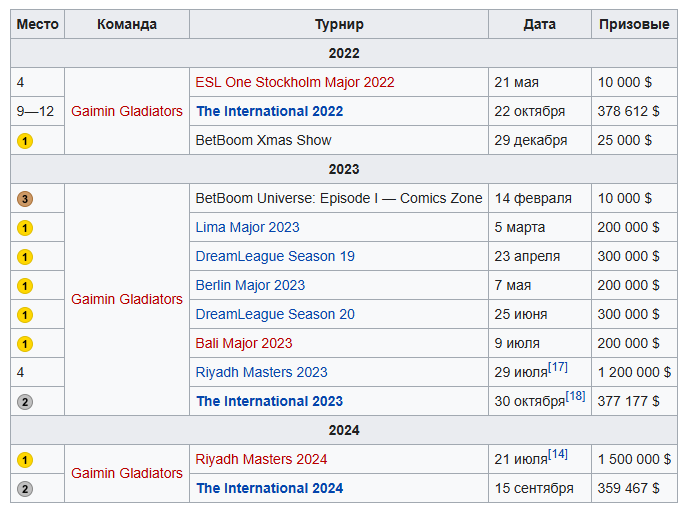Open Gaimin Gladiators link in 2023 section
This screenshot has height=507, width=693.
click(127, 299)
